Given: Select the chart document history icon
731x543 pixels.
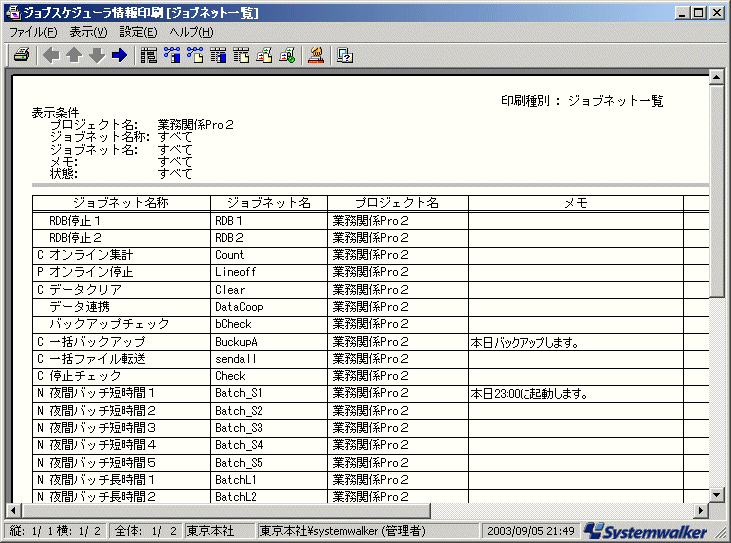Looking at the screenshot, I should pos(264,55).
